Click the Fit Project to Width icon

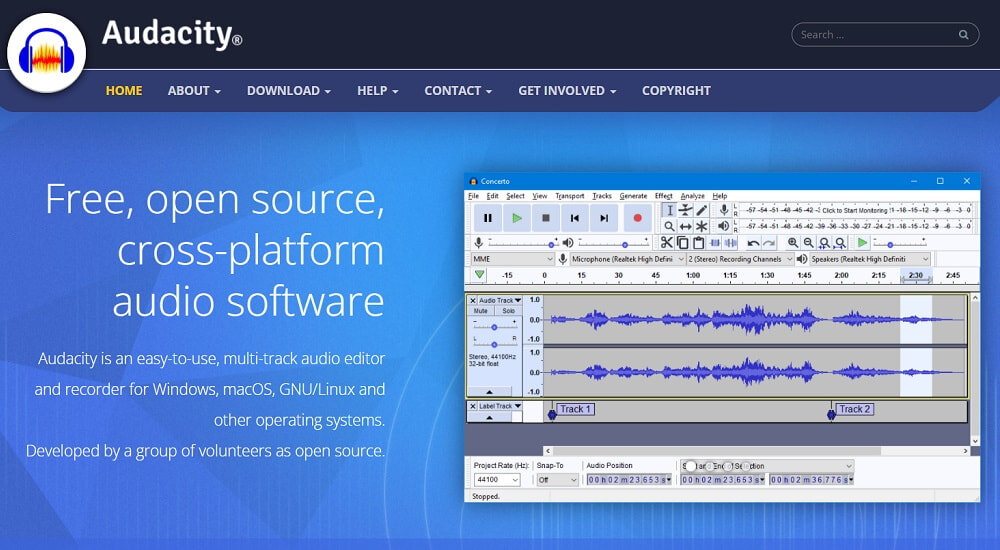point(841,242)
